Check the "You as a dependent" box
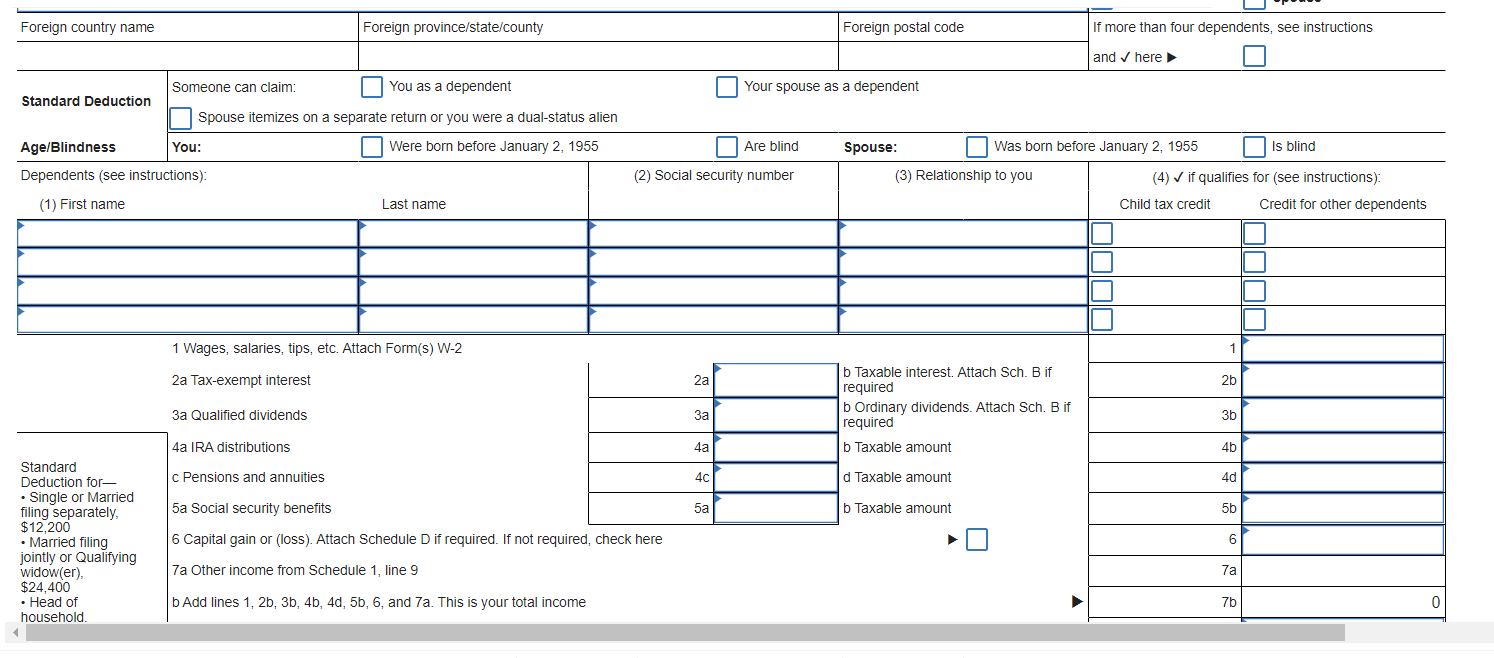Screen dimensions: 1494x658 [x=372, y=86]
